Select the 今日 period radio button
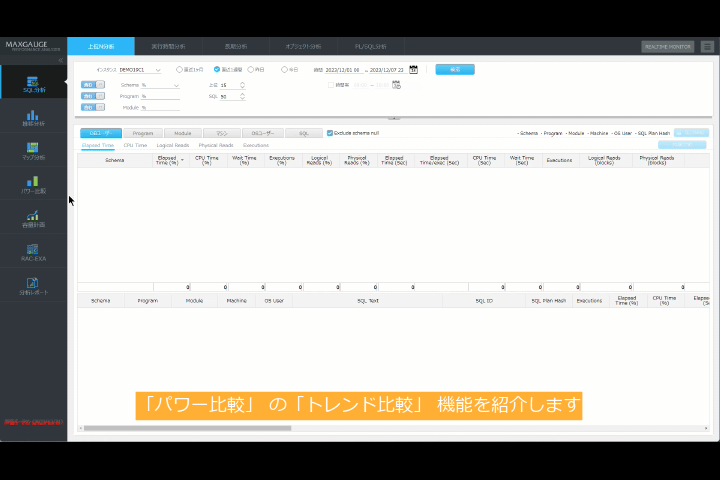This screenshot has width=720, height=480. pos(284,69)
